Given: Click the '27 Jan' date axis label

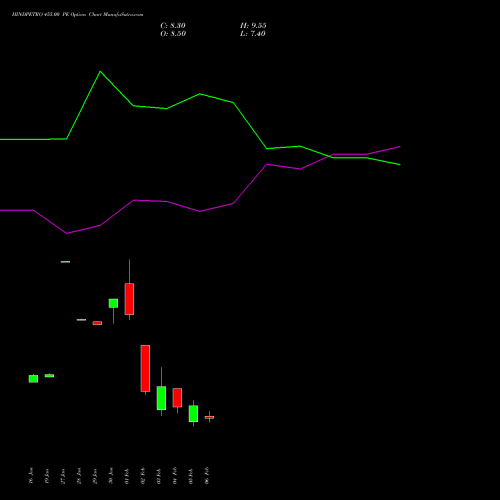Looking at the screenshot, I should pyautogui.click(x=63, y=476).
